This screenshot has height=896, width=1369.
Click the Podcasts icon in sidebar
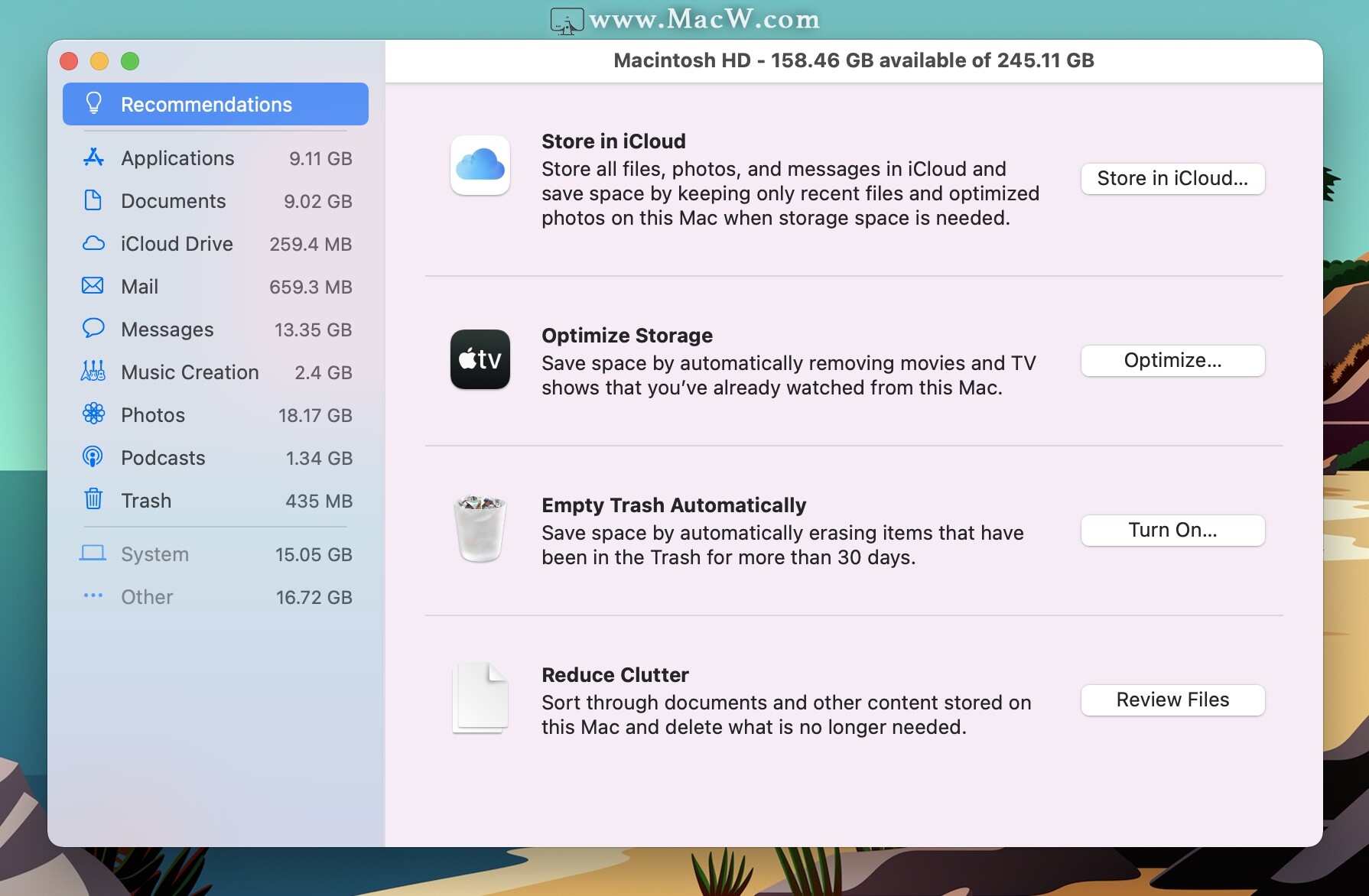93,457
